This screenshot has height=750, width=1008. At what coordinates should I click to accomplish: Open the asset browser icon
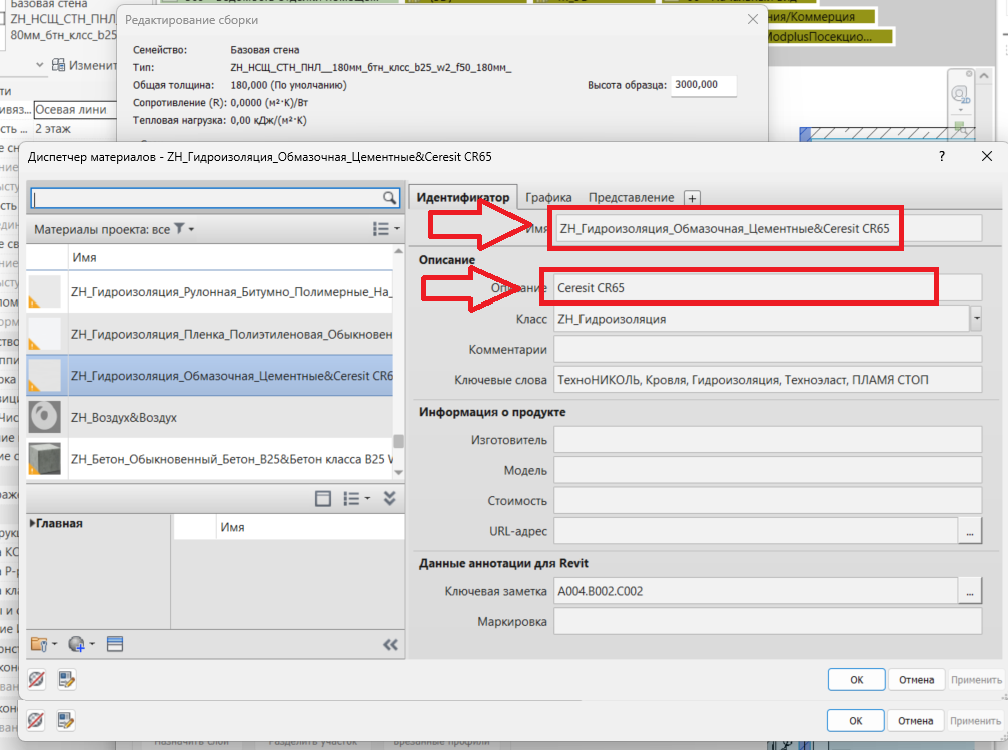[115, 644]
